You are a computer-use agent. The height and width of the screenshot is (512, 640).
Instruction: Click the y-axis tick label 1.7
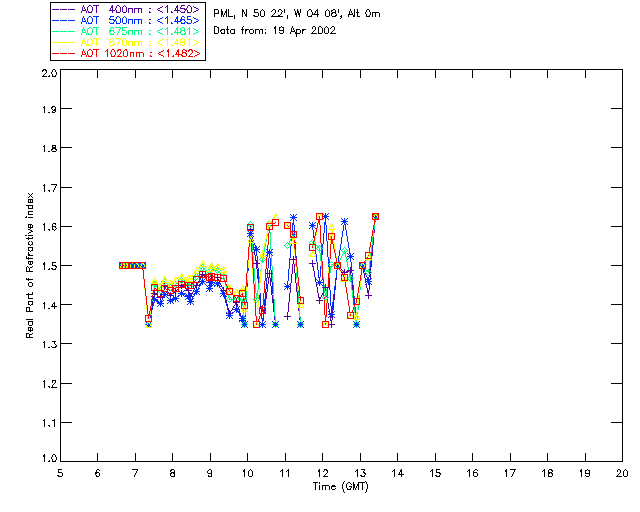(49, 188)
